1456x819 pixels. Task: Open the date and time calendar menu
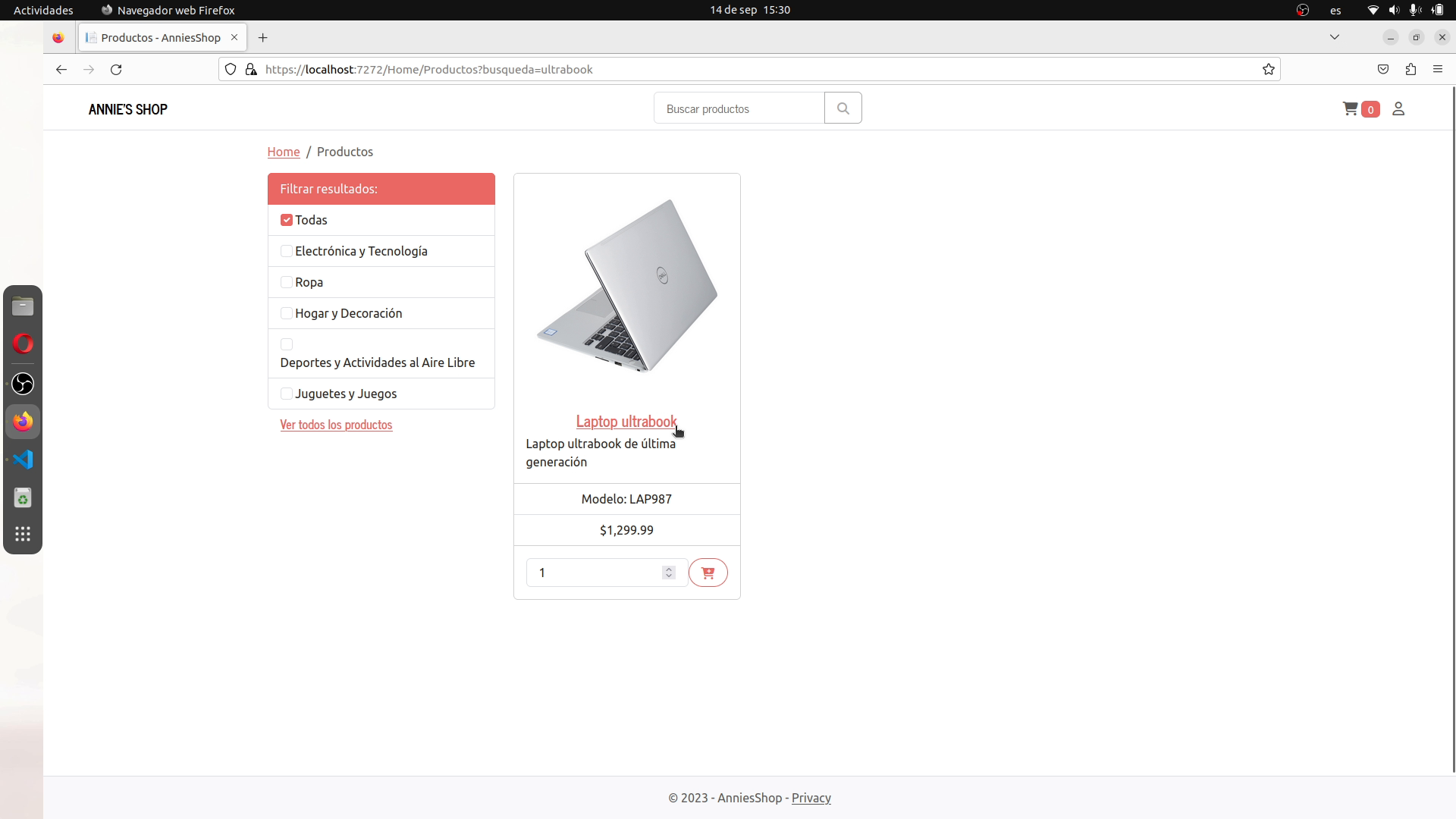tap(750, 10)
